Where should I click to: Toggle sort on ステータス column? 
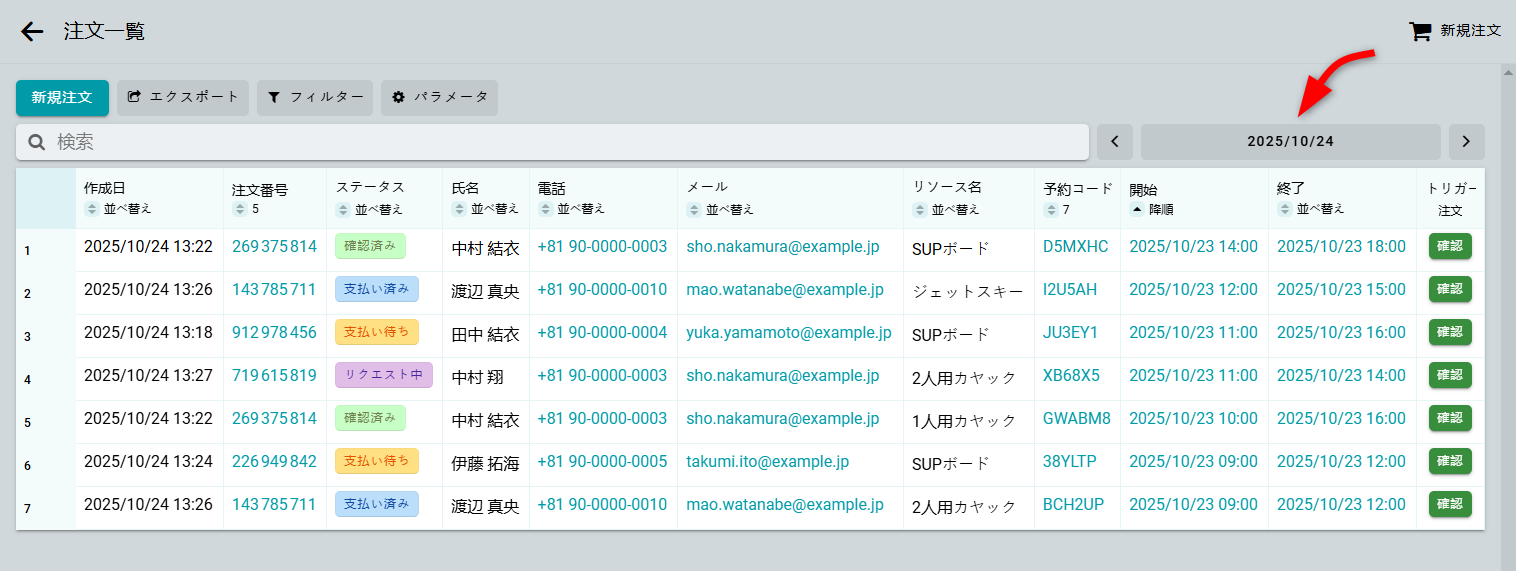[369, 209]
